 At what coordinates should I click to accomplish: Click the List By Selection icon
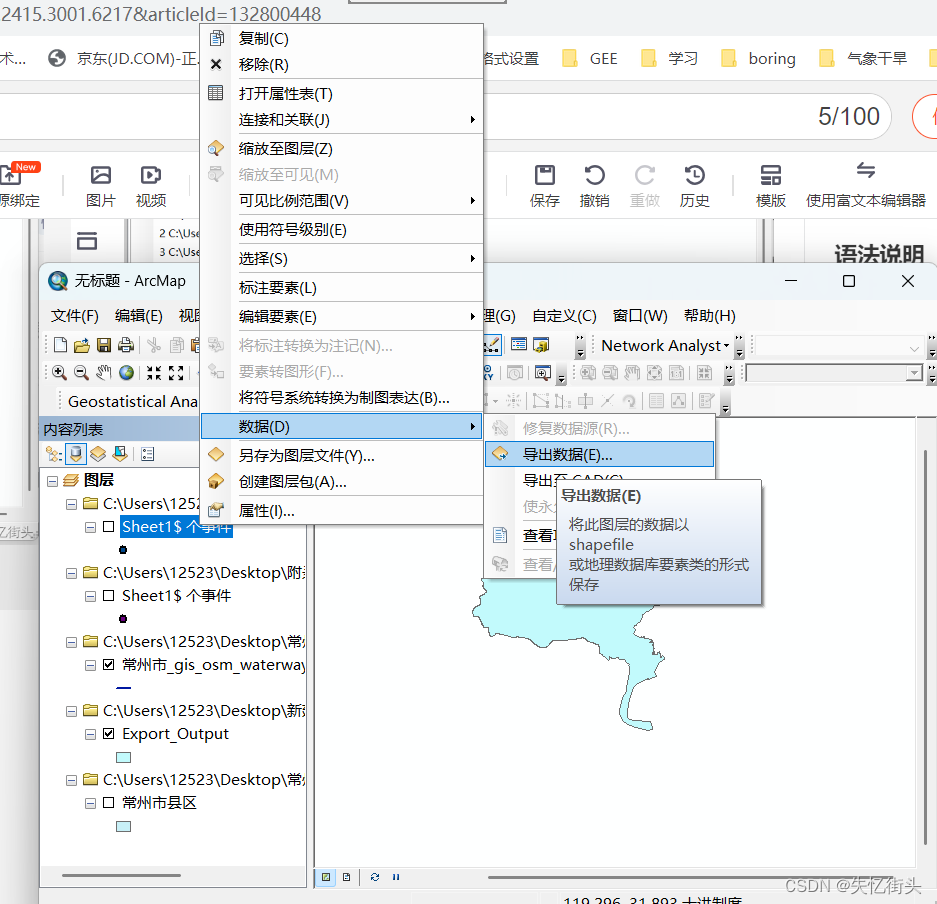[120, 453]
